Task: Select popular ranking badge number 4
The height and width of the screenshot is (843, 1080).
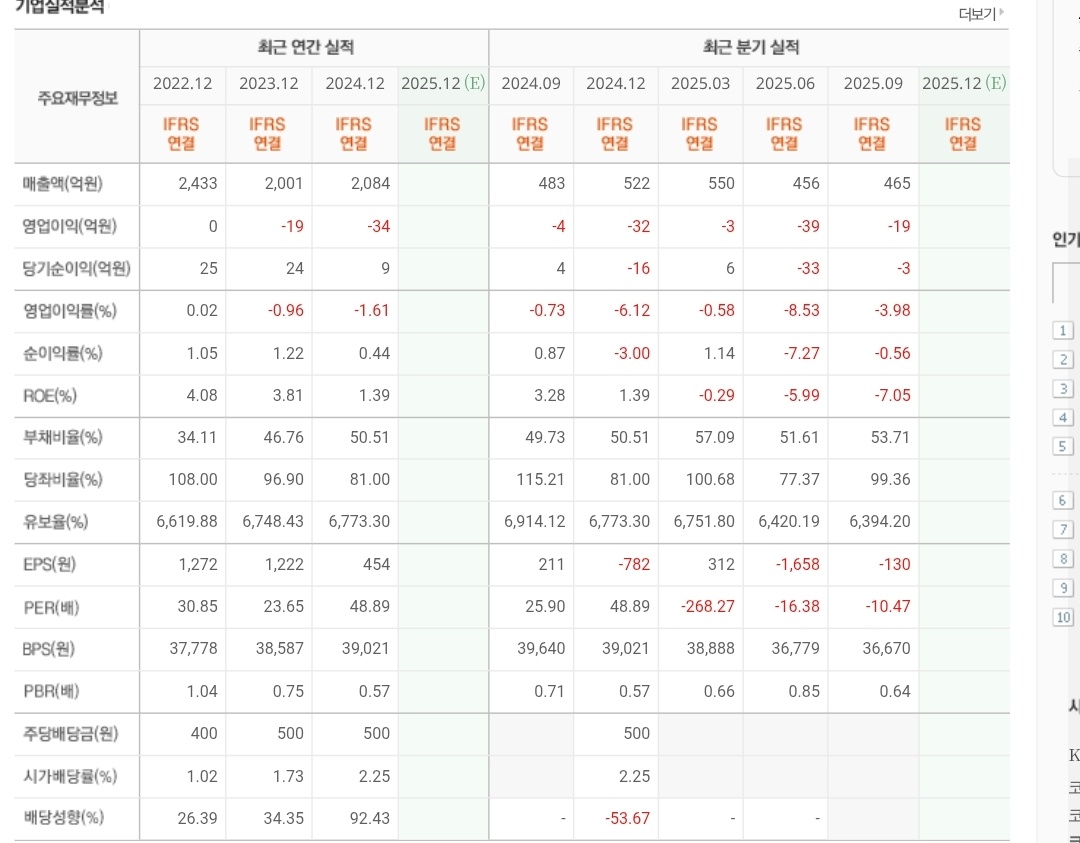Action: click(1063, 417)
